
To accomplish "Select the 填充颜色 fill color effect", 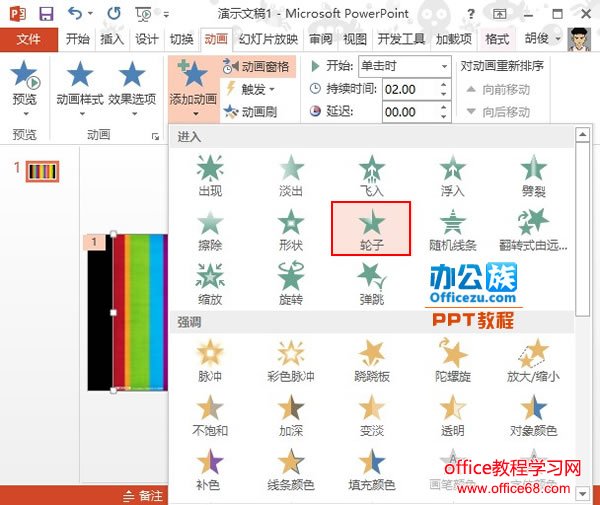I will point(372,469).
